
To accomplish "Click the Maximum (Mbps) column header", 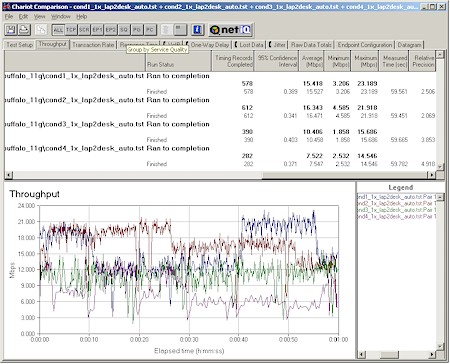I will click(365, 61).
